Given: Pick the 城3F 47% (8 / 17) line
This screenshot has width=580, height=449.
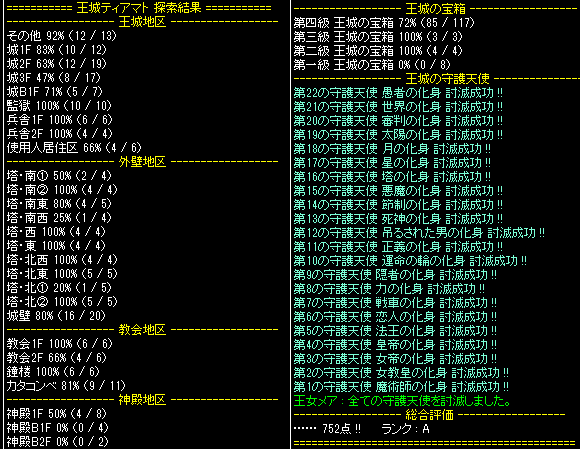Looking at the screenshot, I should point(54,78).
